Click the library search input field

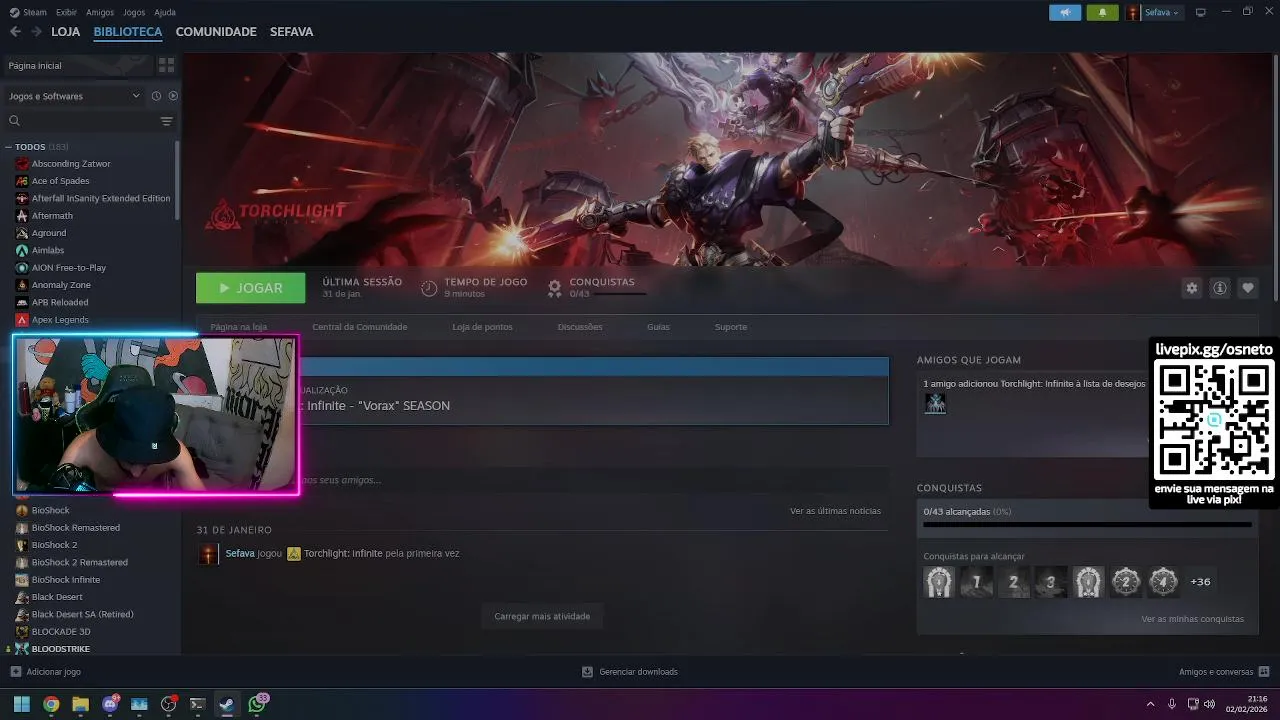pyautogui.click(x=90, y=121)
